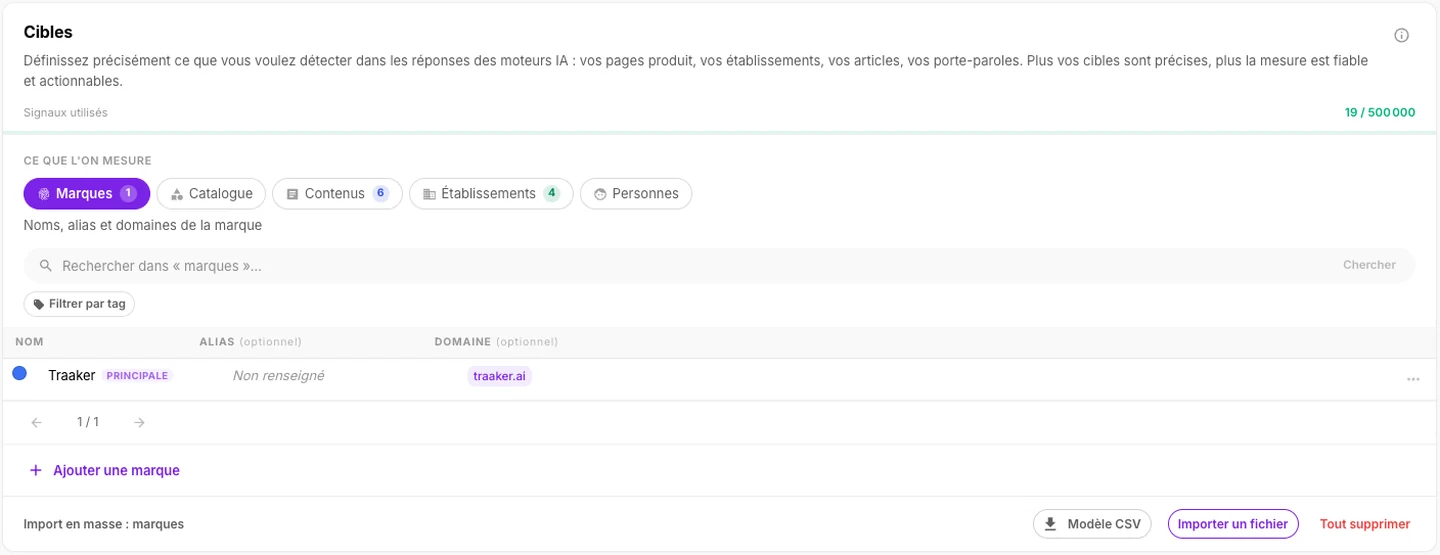This screenshot has height=555, width=1440.
Task: Click the Chercher search button
Action: pyautogui.click(x=1369, y=265)
